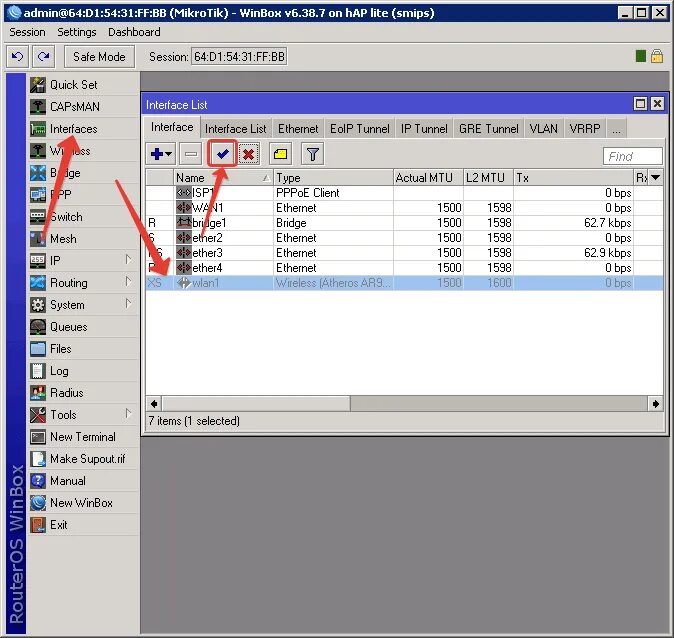
Task: Select the WAN1 interface row
Action: 404,208
